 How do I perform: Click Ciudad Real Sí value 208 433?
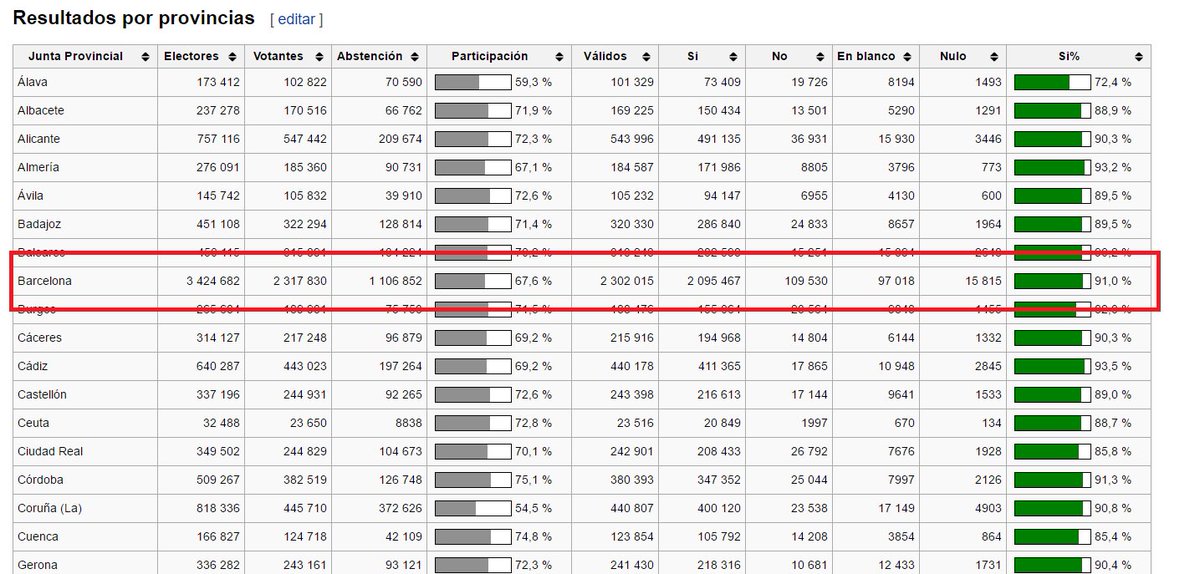(717, 451)
